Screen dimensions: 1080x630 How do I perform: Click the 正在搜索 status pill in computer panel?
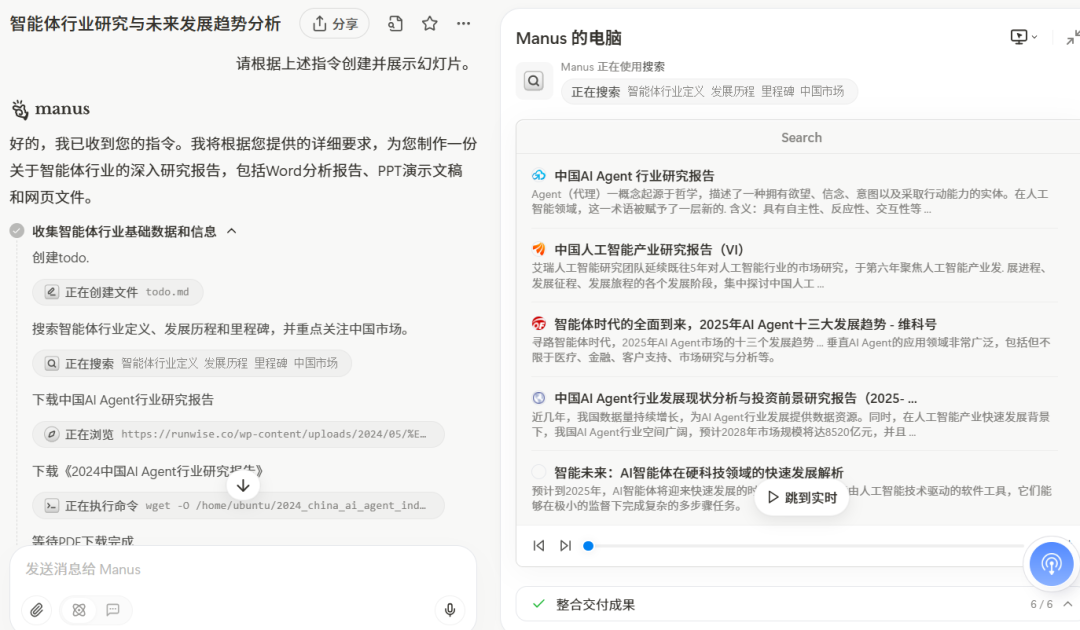[709, 92]
